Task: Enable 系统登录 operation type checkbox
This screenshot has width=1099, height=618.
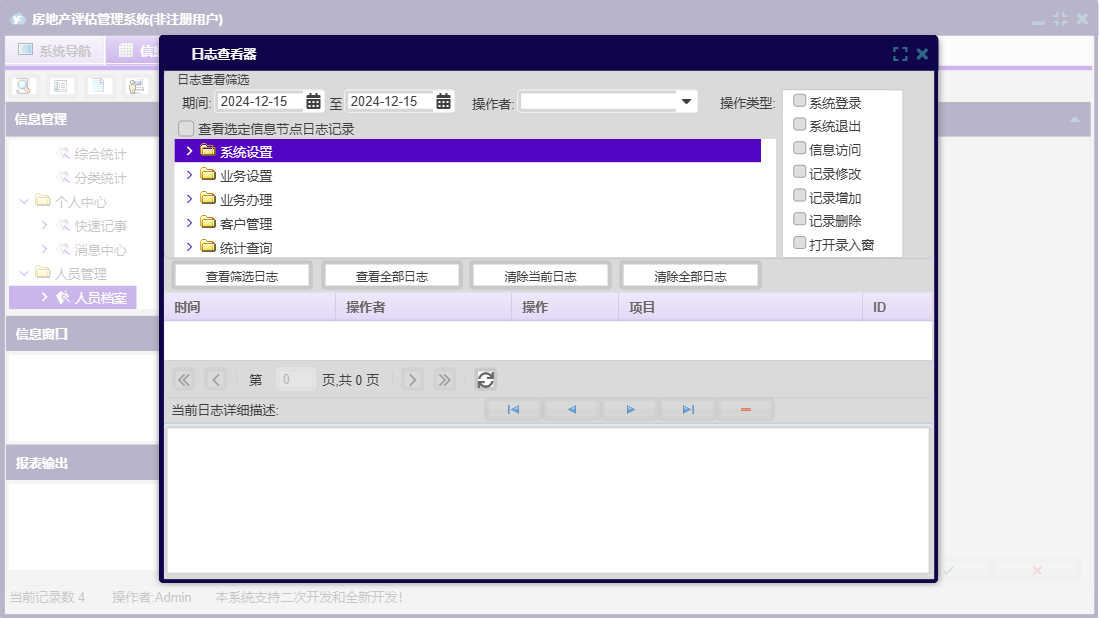Action: pos(800,101)
